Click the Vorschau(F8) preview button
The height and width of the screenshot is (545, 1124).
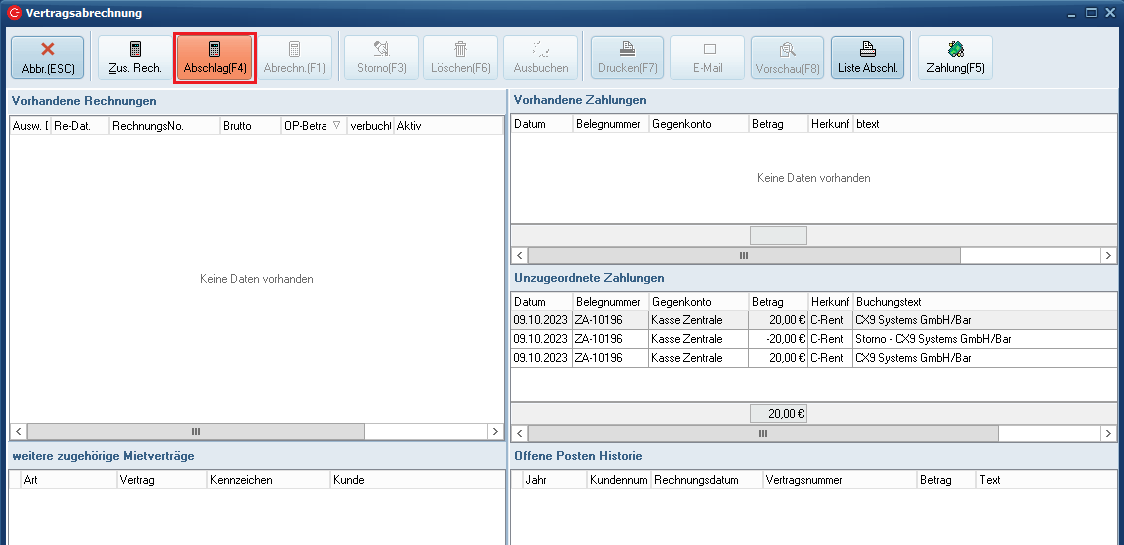pos(787,58)
